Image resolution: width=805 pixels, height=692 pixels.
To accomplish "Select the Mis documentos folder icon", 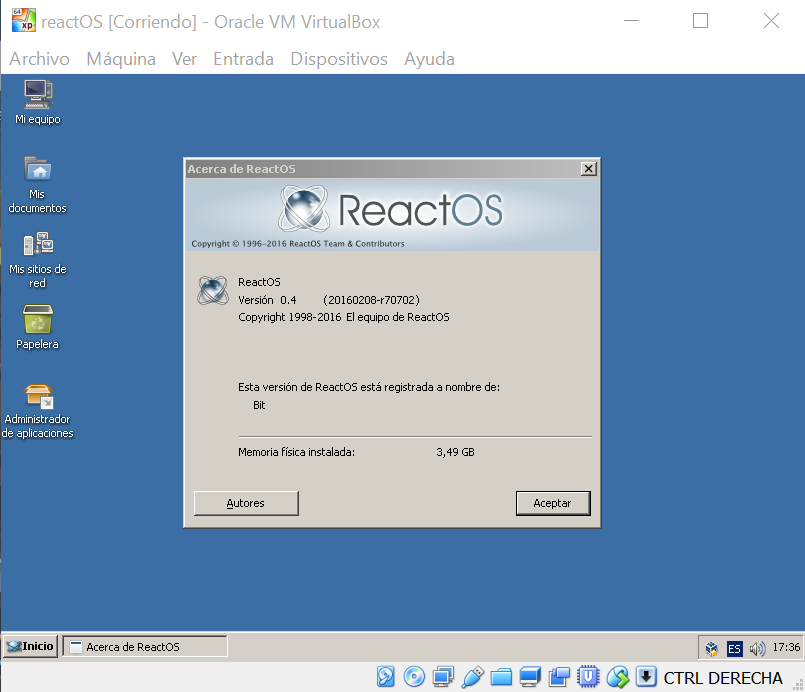I will pyautogui.click(x=37, y=184).
